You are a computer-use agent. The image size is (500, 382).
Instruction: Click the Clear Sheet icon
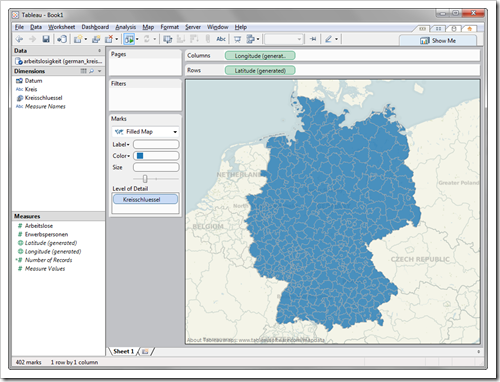(x=109, y=39)
